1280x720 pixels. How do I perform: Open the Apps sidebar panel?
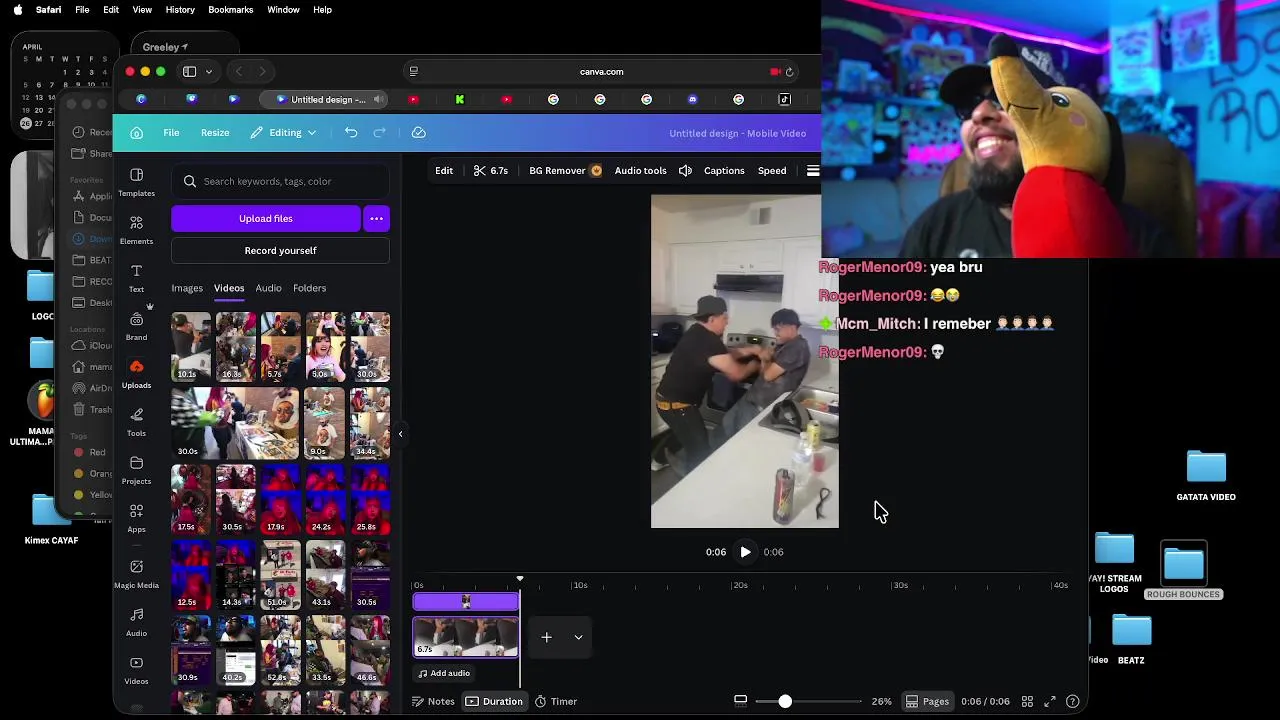click(x=136, y=518)
